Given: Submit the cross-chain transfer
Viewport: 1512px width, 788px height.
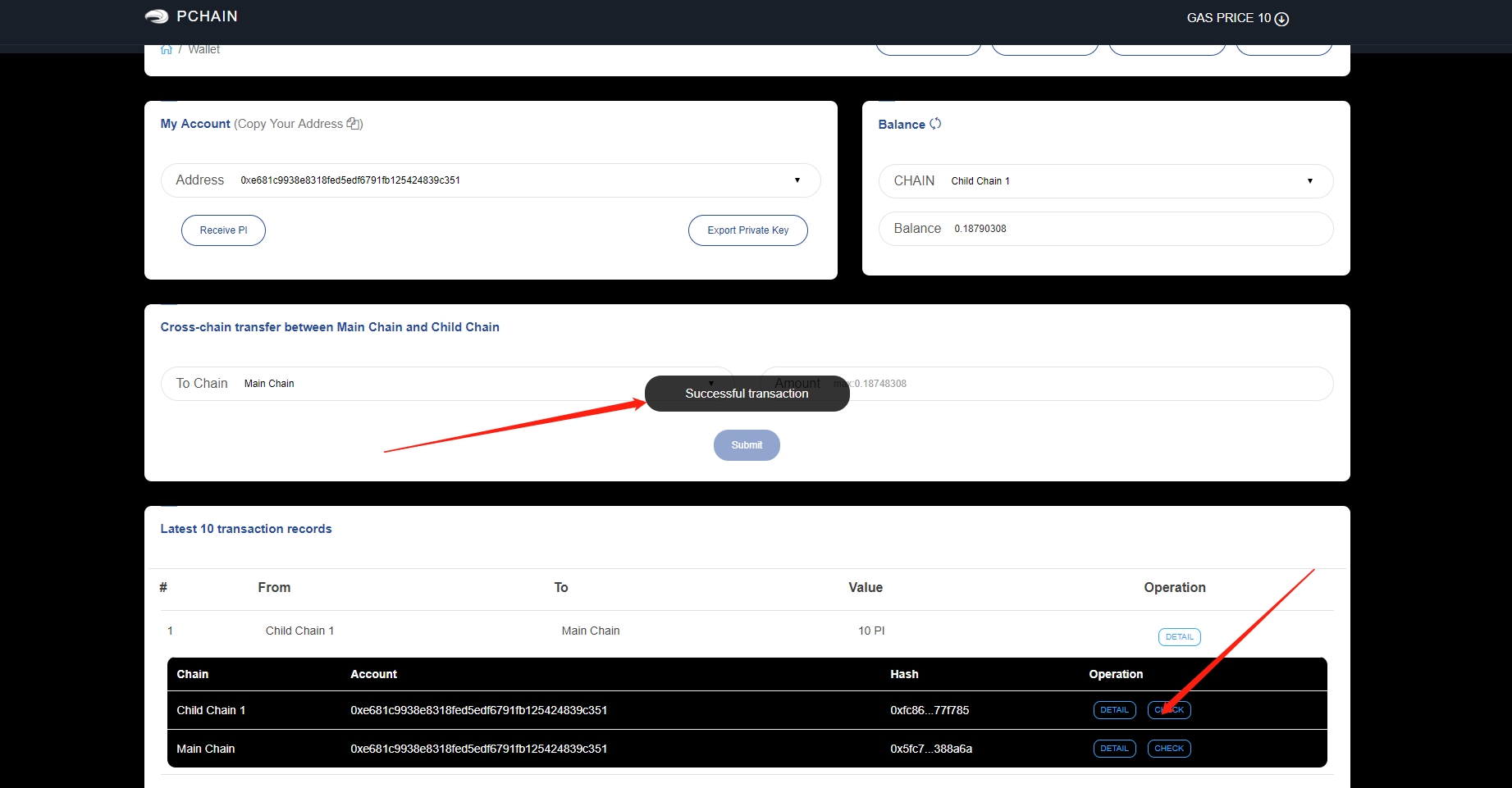Looking at the screenshot, I should [747, 445].
